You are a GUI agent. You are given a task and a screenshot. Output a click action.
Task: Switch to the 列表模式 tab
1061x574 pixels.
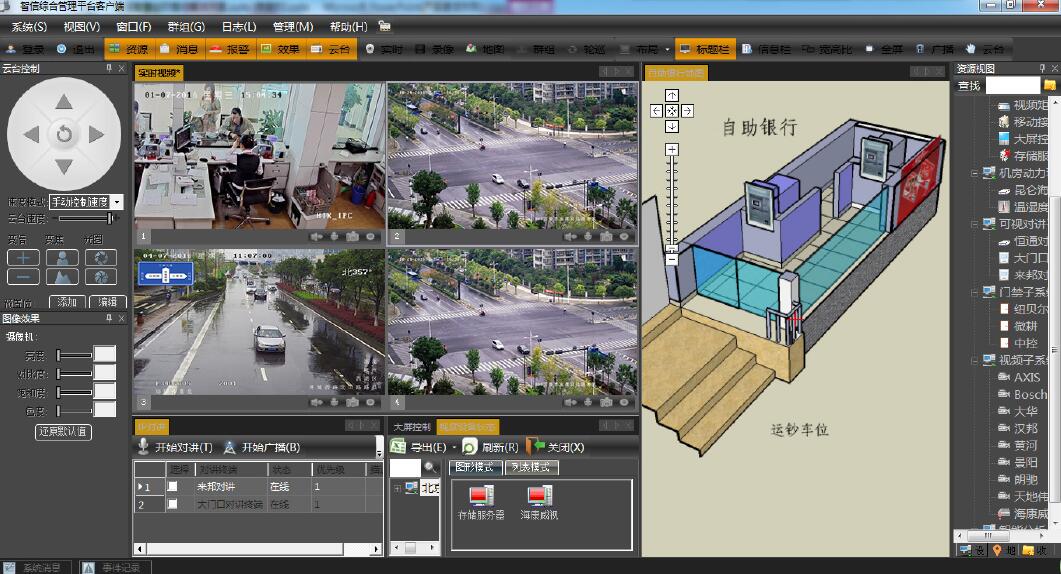(x=531, y=467)
